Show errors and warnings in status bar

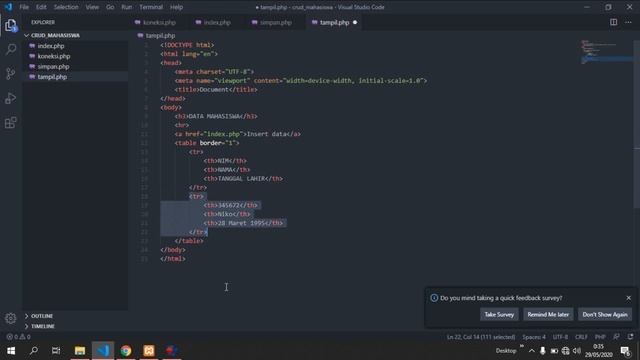click(18, 337)
